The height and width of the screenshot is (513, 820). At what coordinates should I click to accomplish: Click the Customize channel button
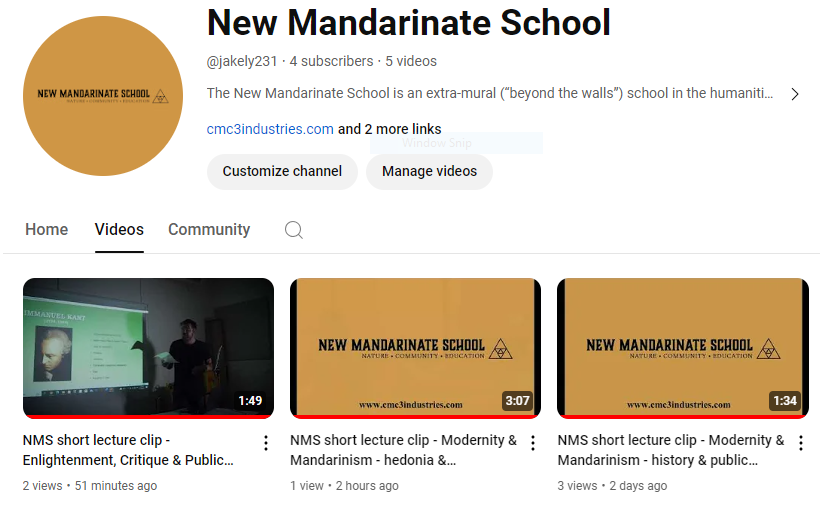pyautogui.click(x=282, y=172)
